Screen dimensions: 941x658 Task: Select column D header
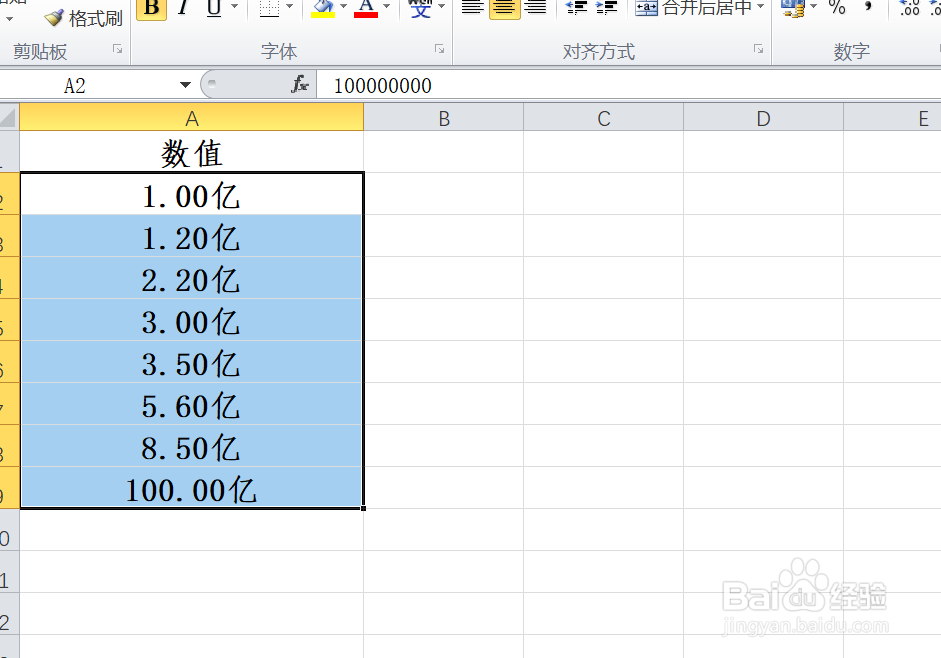point(763,118)
